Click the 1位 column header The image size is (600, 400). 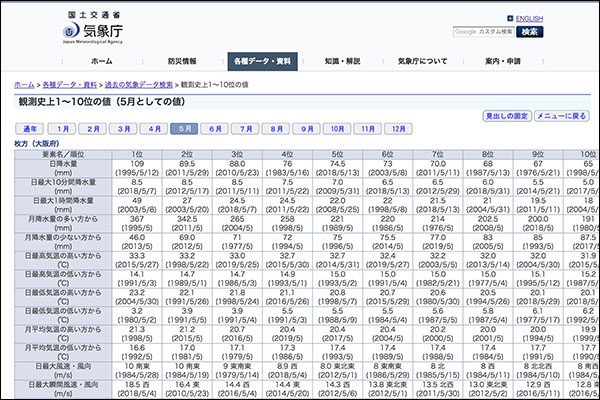(137, 154)
